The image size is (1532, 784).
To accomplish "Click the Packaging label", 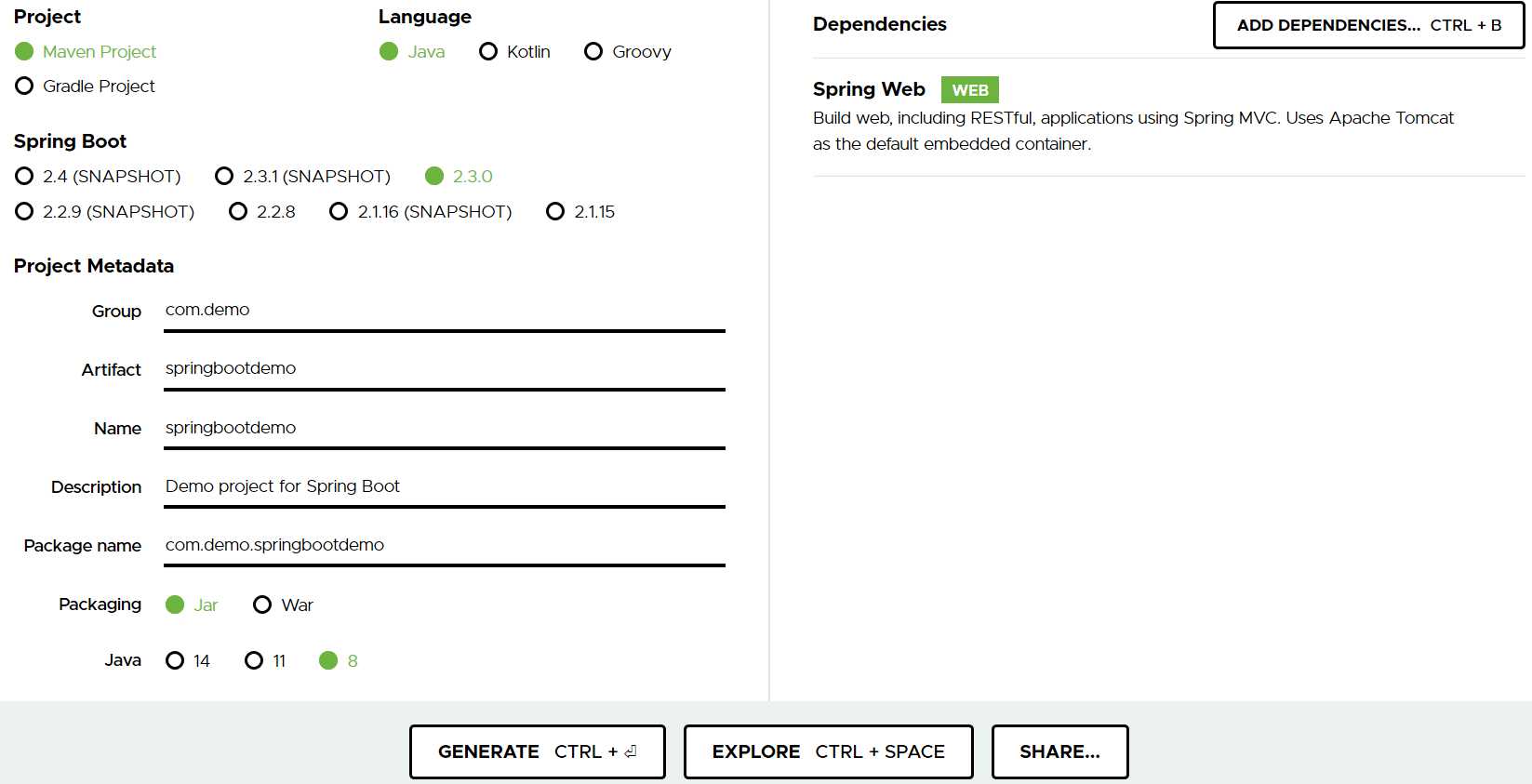I will pyautogui.click(x=100, y=605).
